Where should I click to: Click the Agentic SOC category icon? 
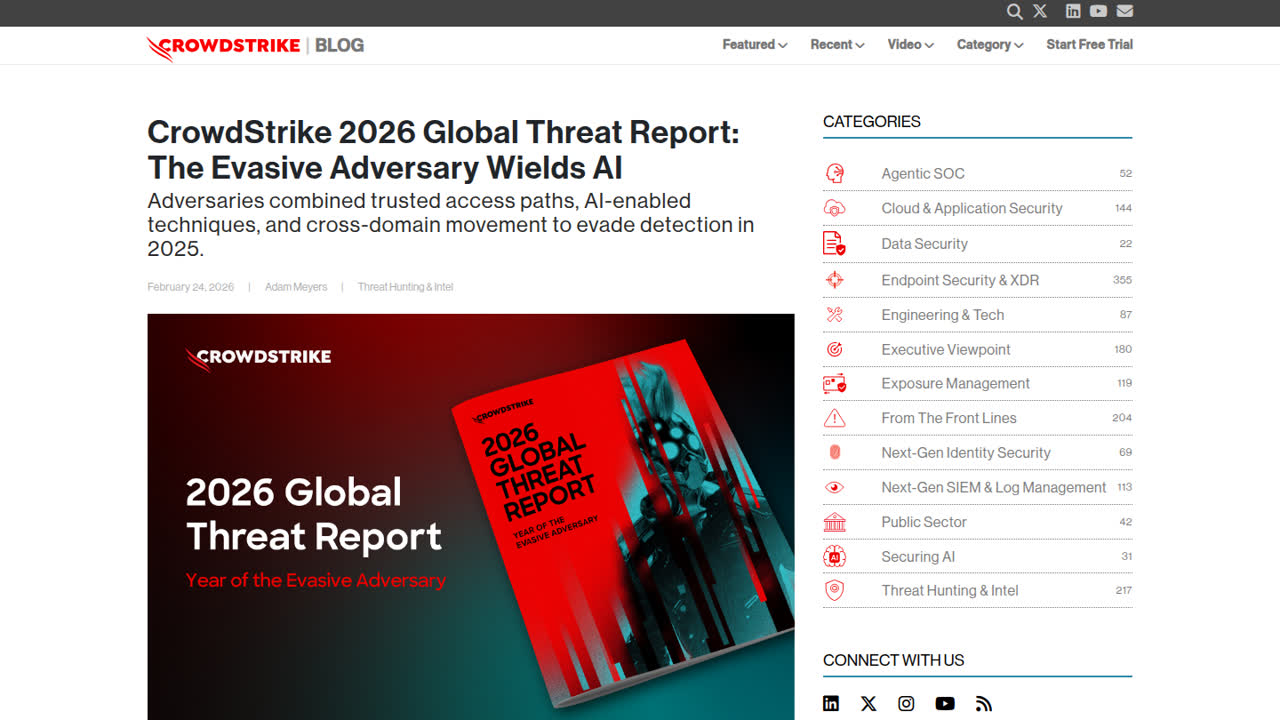[834, 173]
